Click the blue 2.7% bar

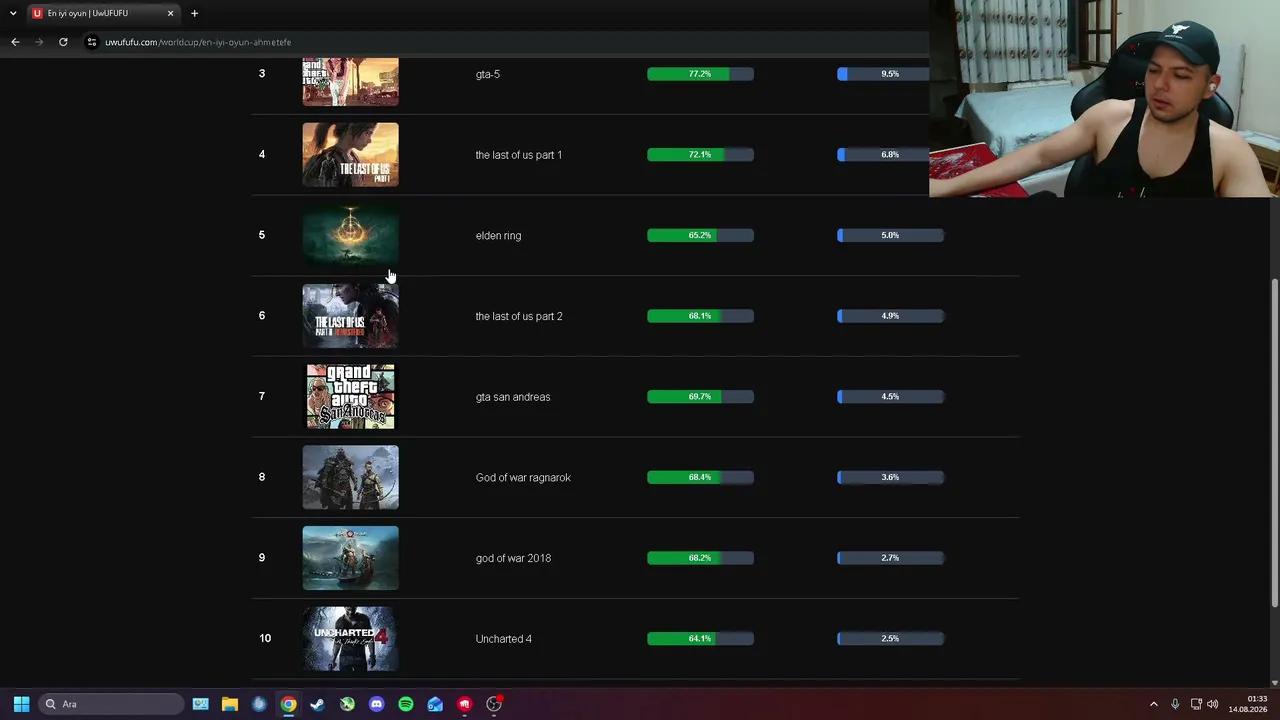(890, 558)
